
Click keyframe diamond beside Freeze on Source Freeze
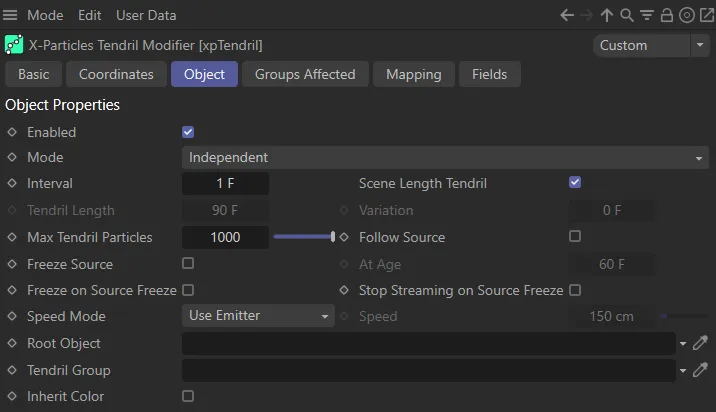tap(12, 290)
